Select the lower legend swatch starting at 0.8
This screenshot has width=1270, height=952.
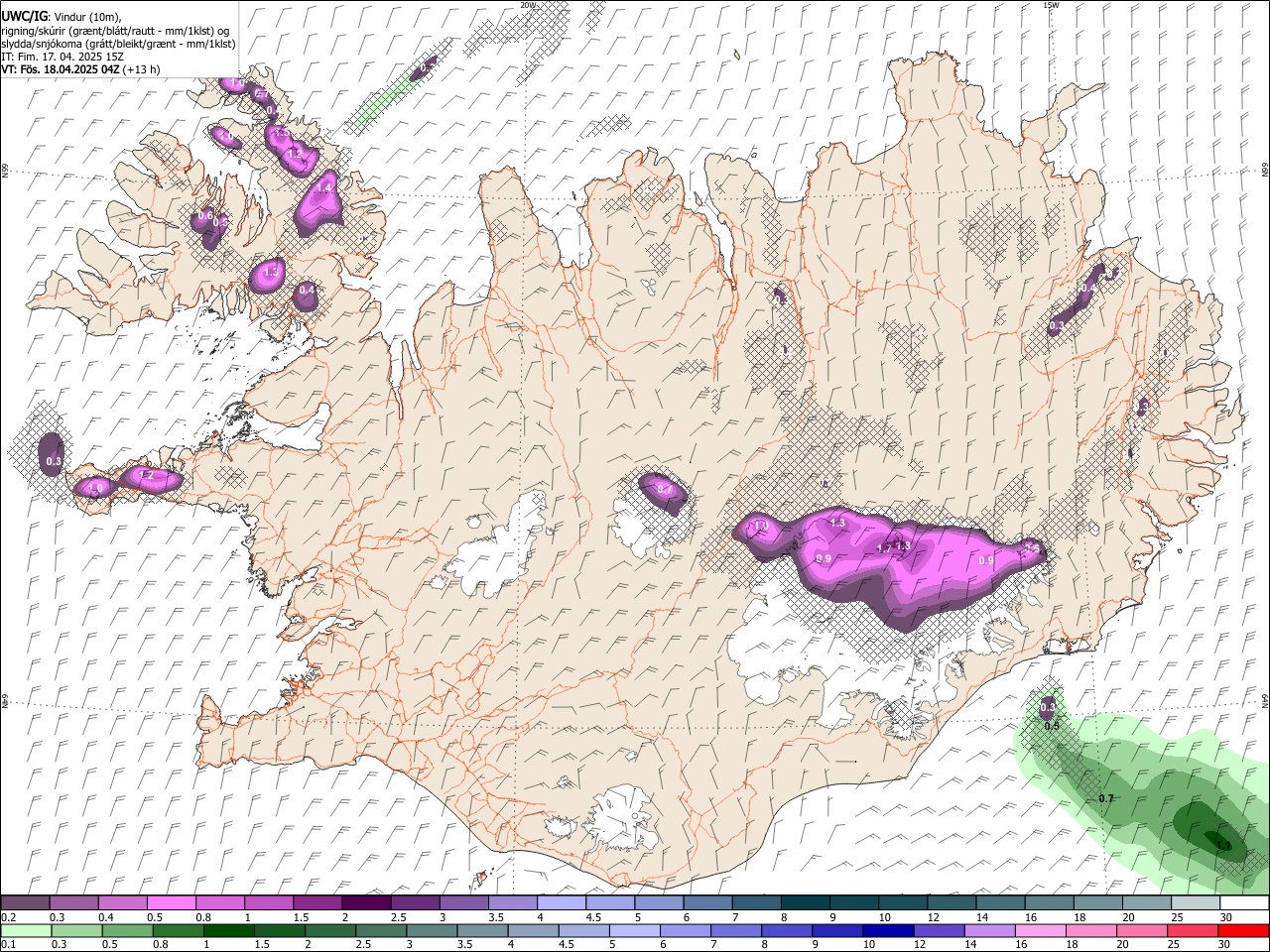(x=179, y=930)
